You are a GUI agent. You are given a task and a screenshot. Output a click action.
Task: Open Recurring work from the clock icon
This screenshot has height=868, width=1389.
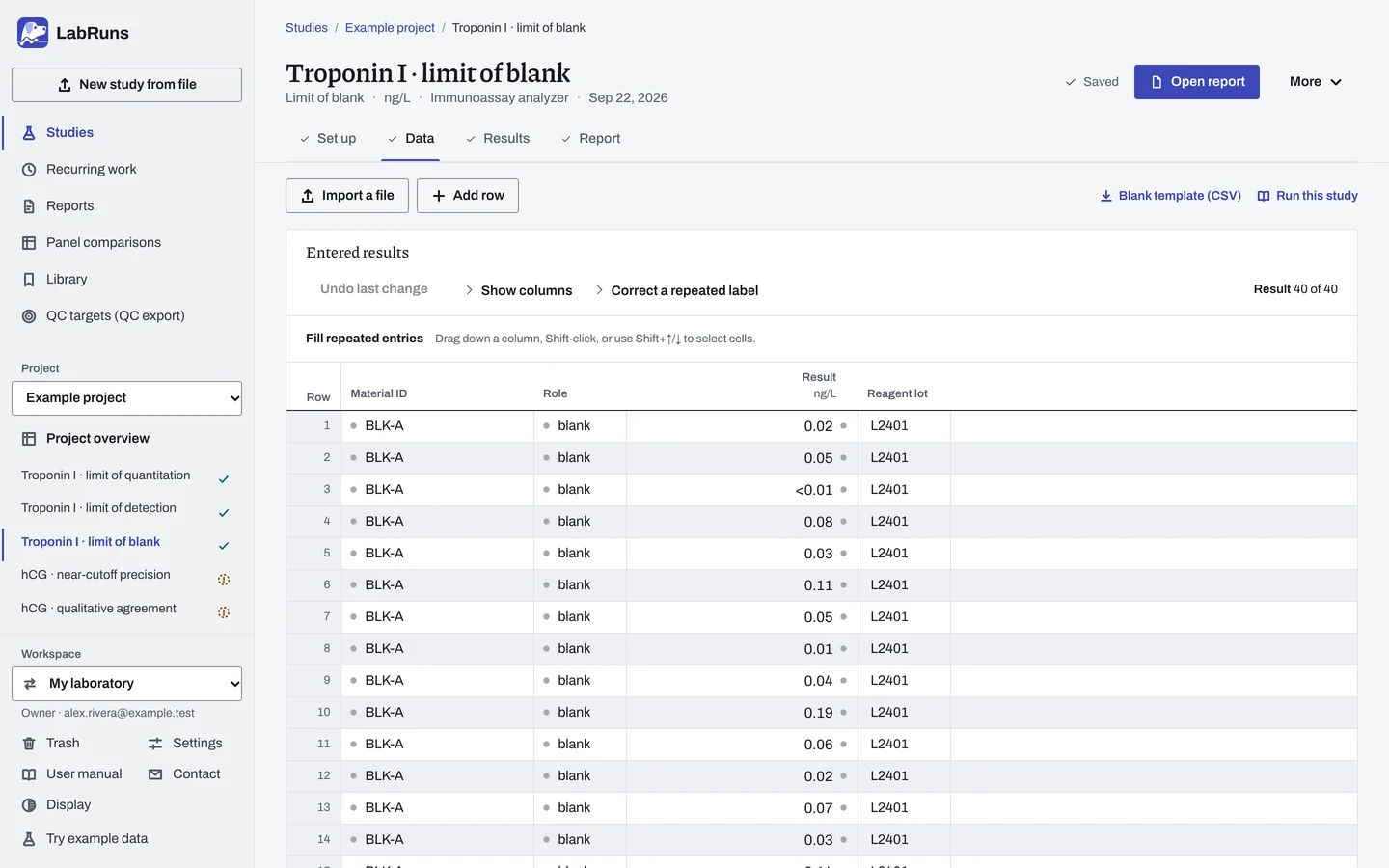(x=29, y=170)
